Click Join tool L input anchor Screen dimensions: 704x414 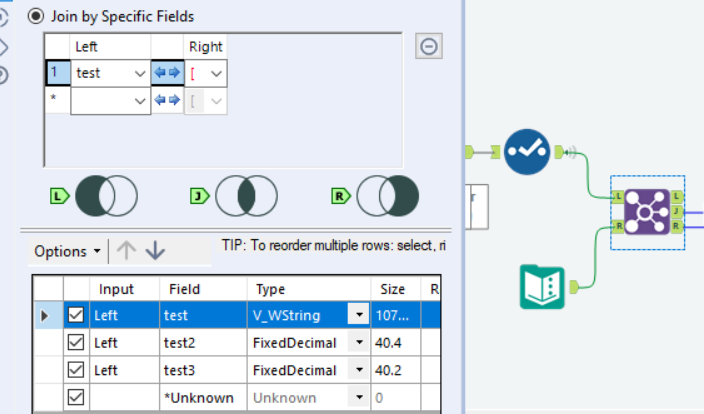click(618, 196)
